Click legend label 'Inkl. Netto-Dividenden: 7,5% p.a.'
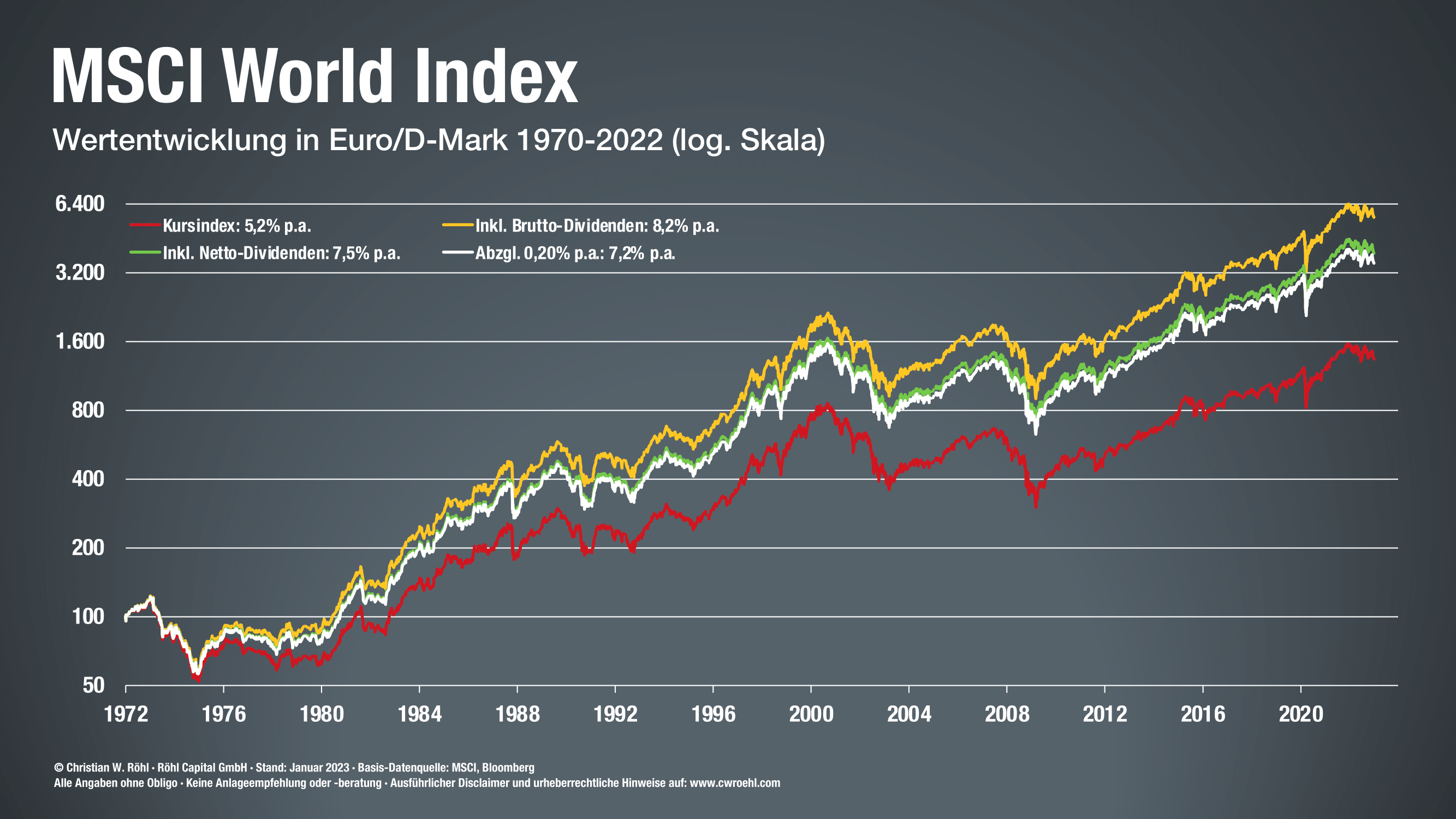The image size is (1456, 819). click(282, 253)
